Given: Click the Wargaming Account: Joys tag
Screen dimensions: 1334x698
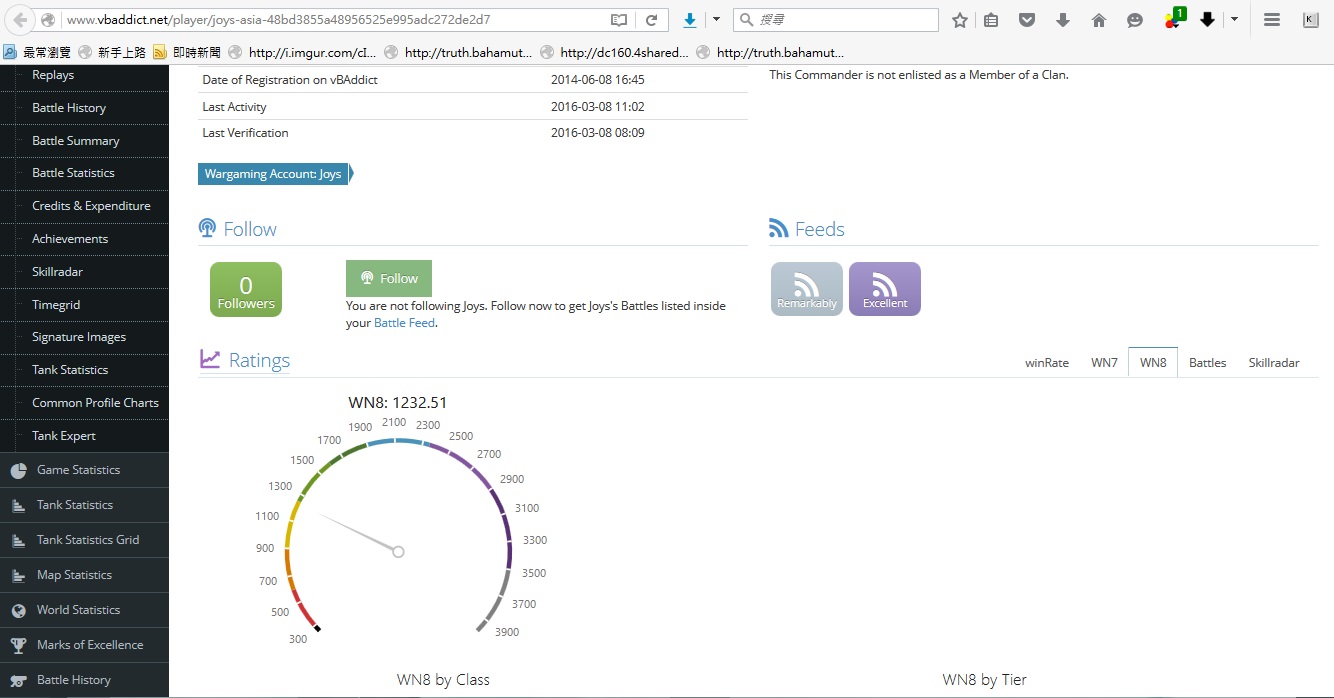Looking at the screenshot, I should [273, 174].
